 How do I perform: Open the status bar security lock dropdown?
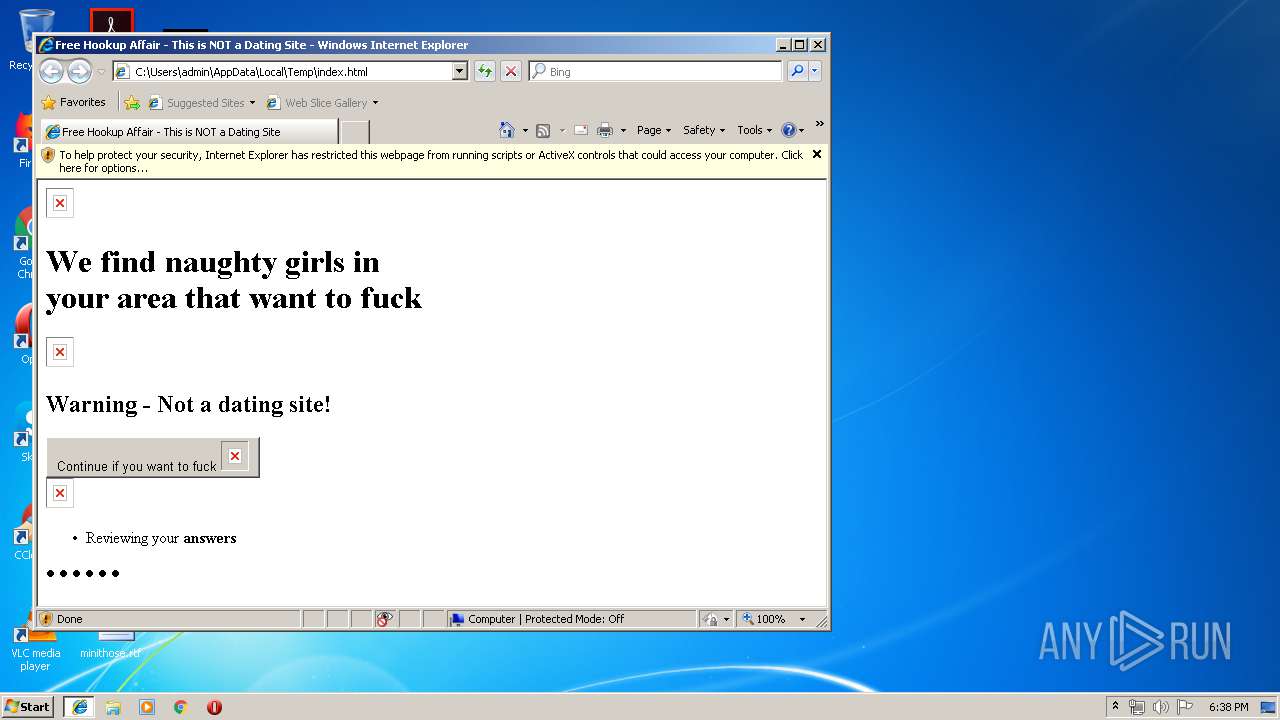click(715, 619)
